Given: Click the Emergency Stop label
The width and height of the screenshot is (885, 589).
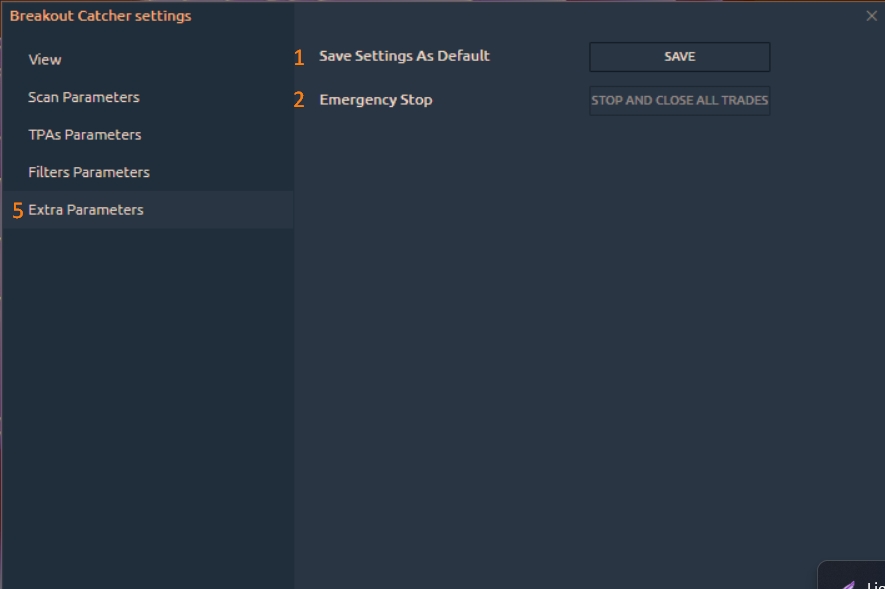Looking at the screenshot, I should (x=376, y=100).
